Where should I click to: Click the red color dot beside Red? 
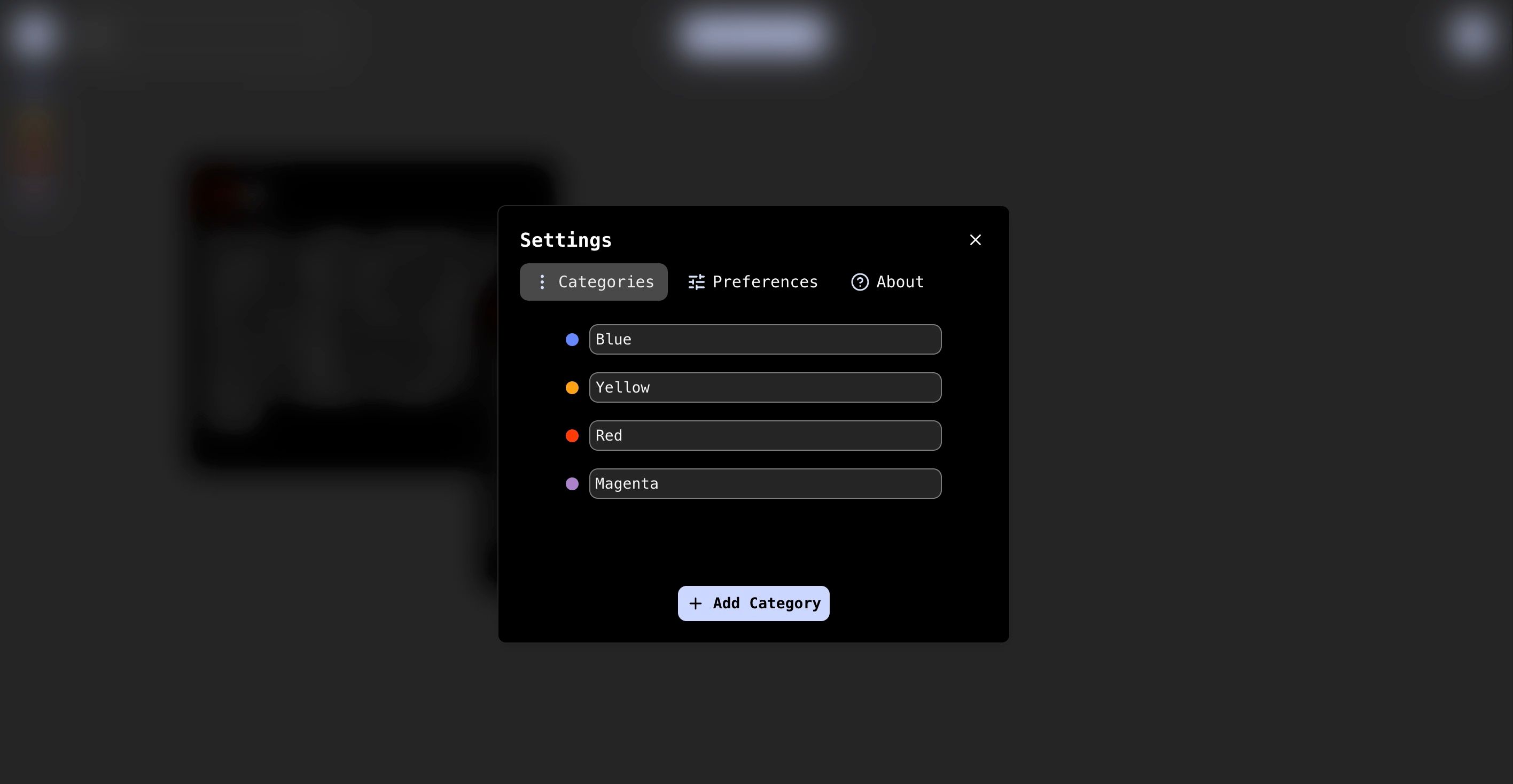572,436
